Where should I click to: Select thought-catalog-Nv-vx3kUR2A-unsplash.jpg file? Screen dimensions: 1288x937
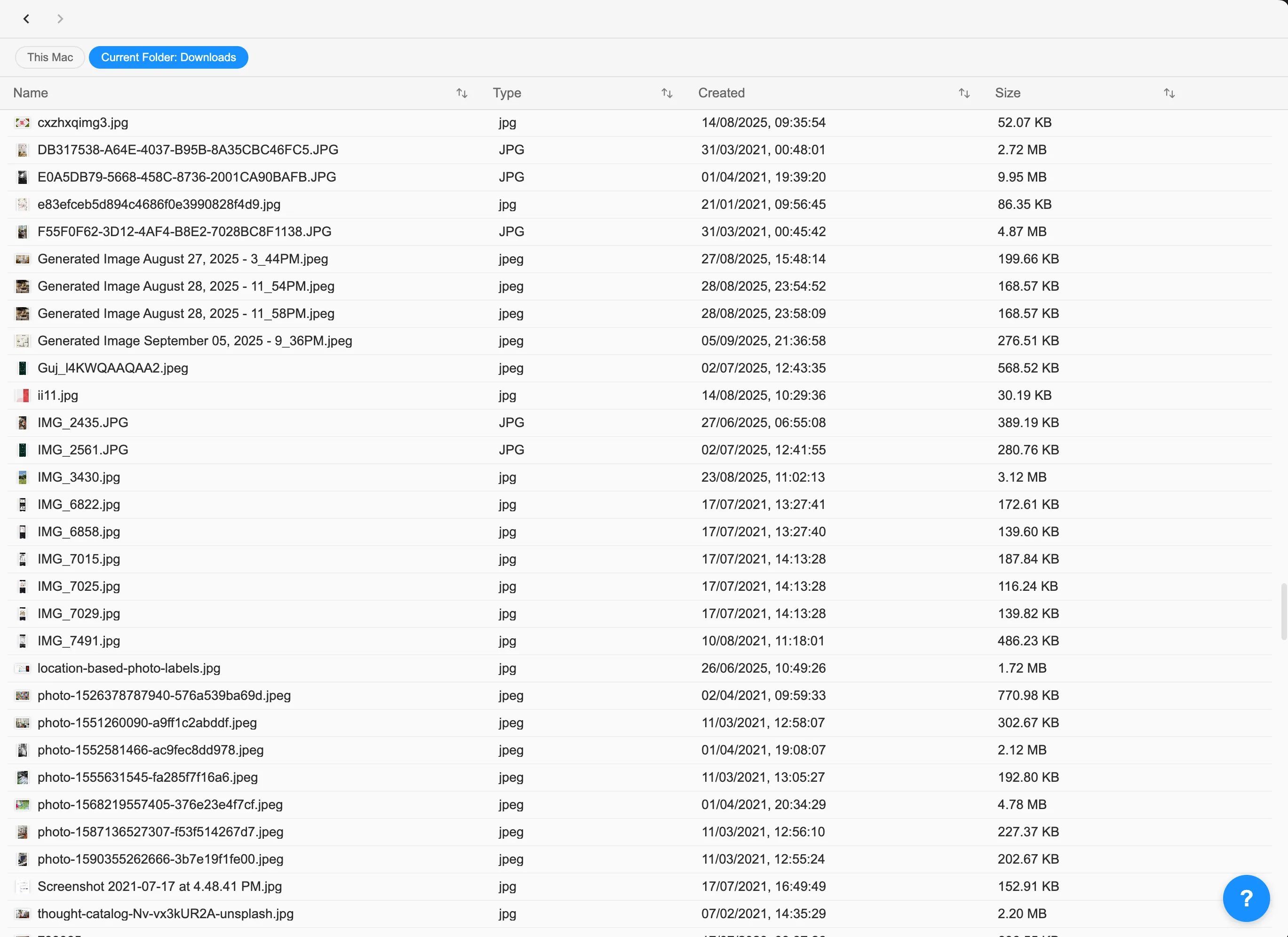(x=165, y=913)
